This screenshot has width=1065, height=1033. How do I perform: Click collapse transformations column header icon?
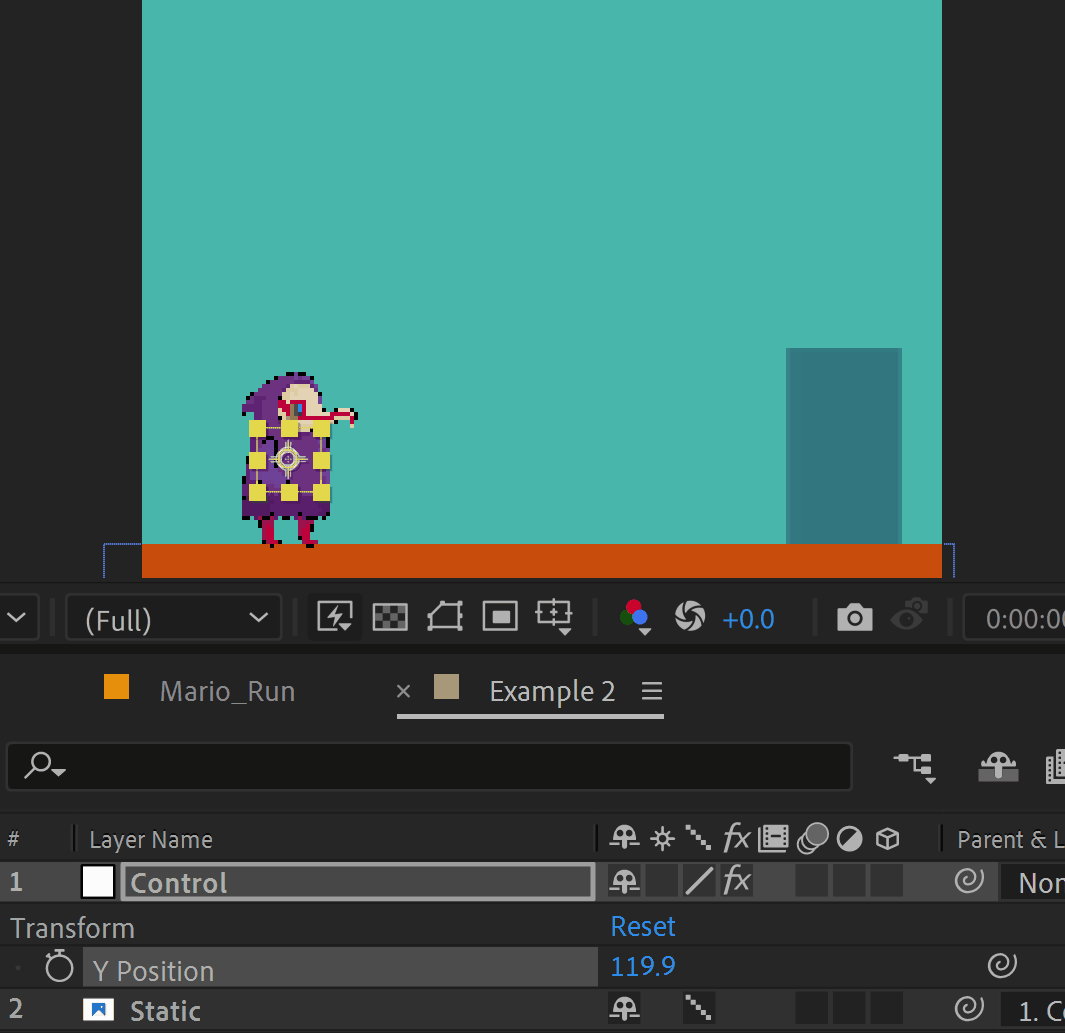point(662,839)
